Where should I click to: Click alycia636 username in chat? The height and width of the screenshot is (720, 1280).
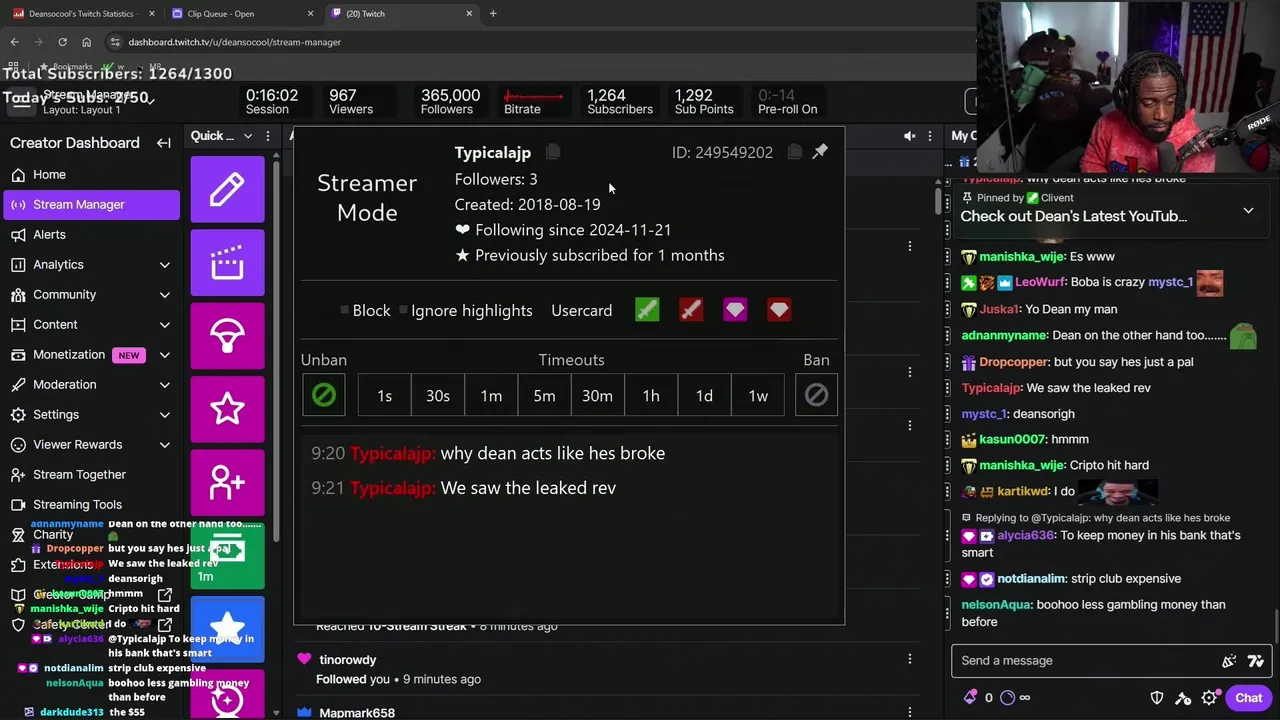click(1025, 535)
